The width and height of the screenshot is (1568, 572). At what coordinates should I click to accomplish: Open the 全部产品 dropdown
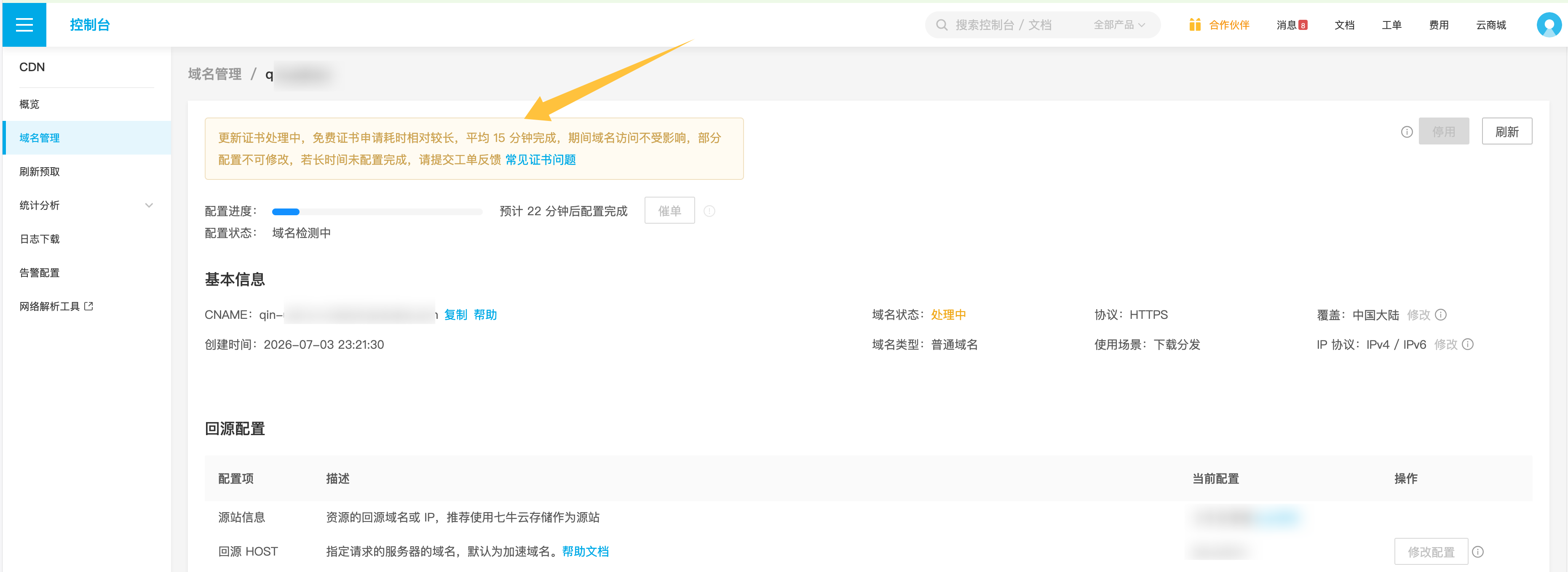point(1119,25)
